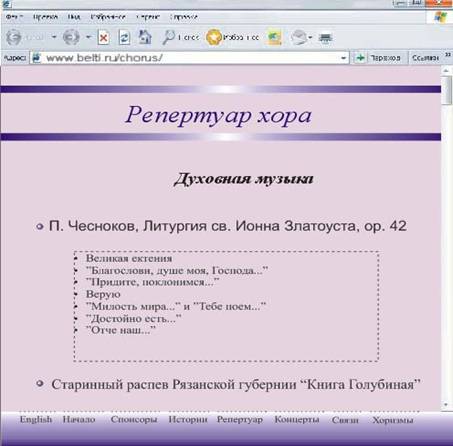The image size is (453, 446).
Task: Click the entry "Милость мира..." и "Тебе поем..."
Action: coord(176,306)
